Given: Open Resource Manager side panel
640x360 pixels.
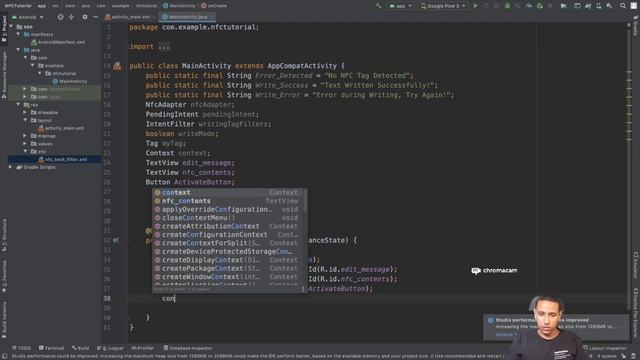Looking at the screenshot, I should [4, 75].
